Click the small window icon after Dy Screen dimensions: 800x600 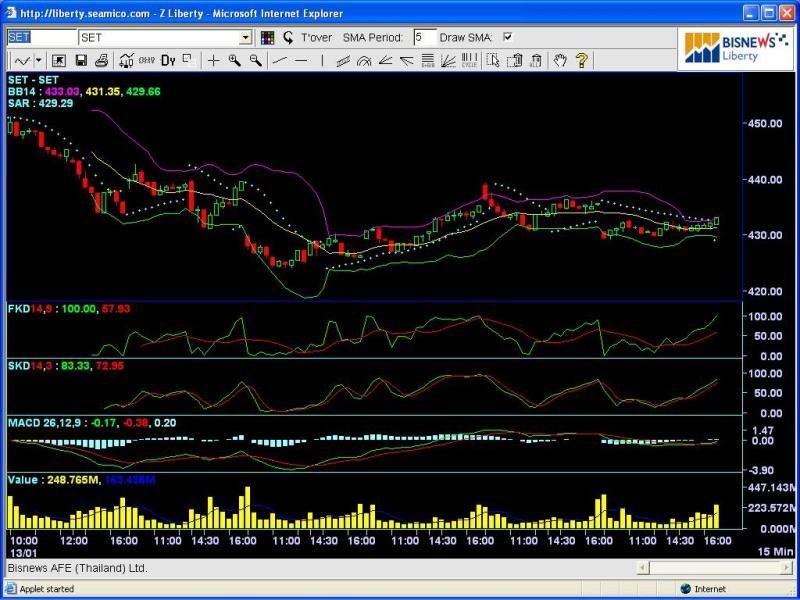click(189, 61)
